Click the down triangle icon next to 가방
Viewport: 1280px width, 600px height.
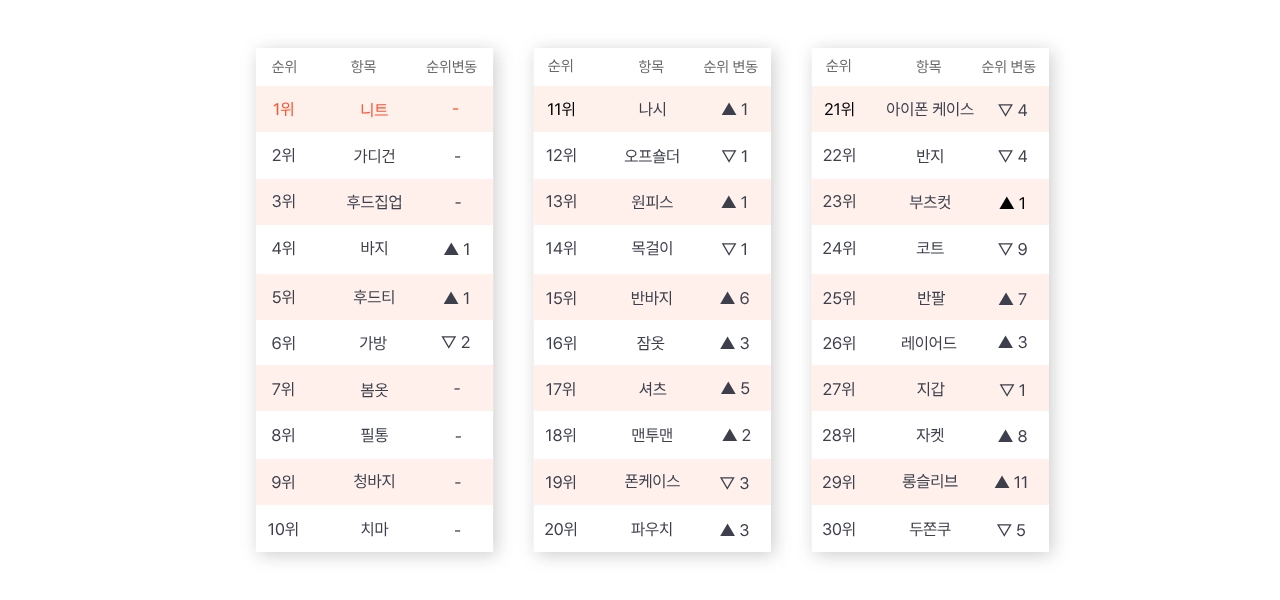point(449,342)
